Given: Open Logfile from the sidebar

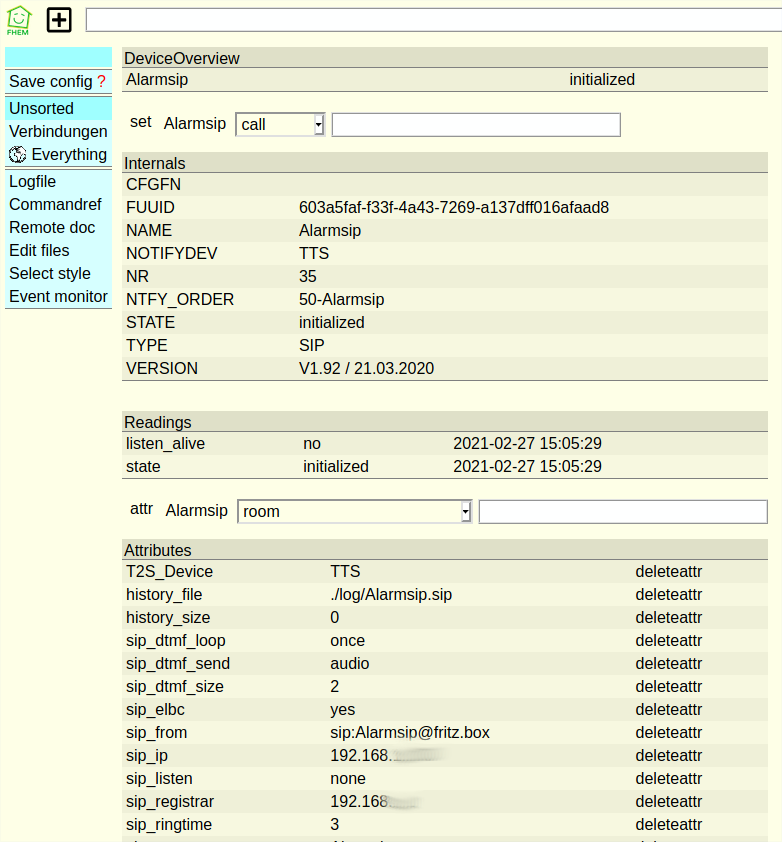Looking at the screenshot, I should [x=33, y=182].
